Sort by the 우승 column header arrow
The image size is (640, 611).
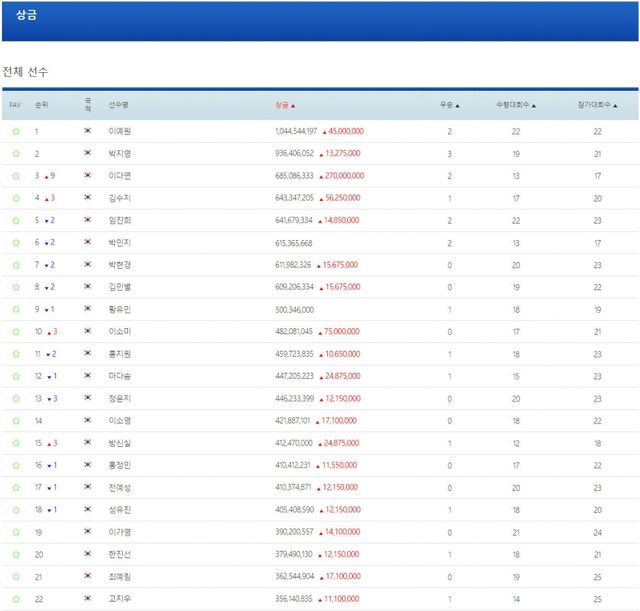click(x=449, y=105)
